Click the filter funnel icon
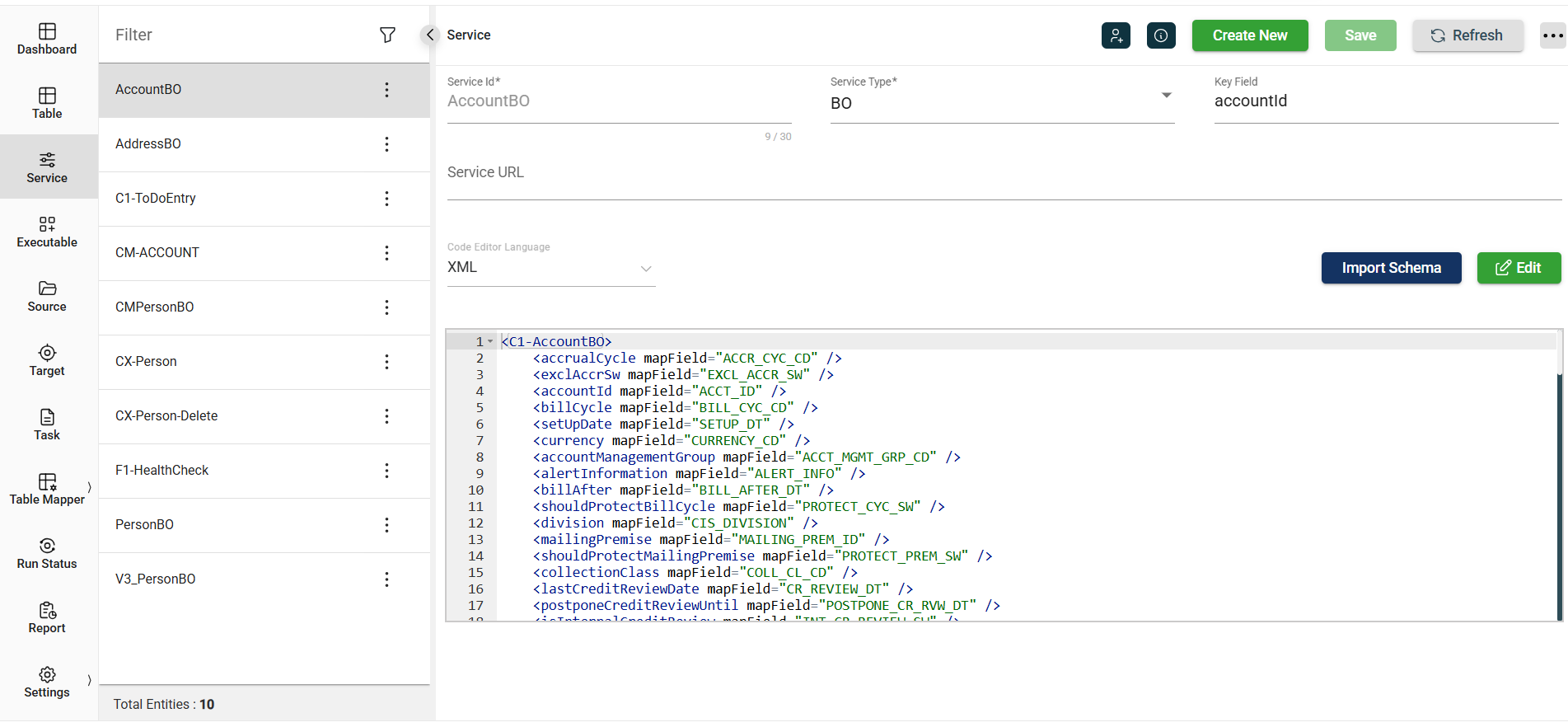1568x727 pixels. [x=387, y=35]
